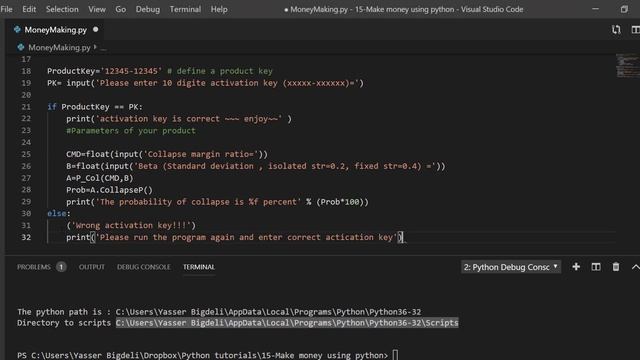Viewport: 640px width, 360px height.
Task: Click line number 32 in the gutter
Action: tap(26, 237)
